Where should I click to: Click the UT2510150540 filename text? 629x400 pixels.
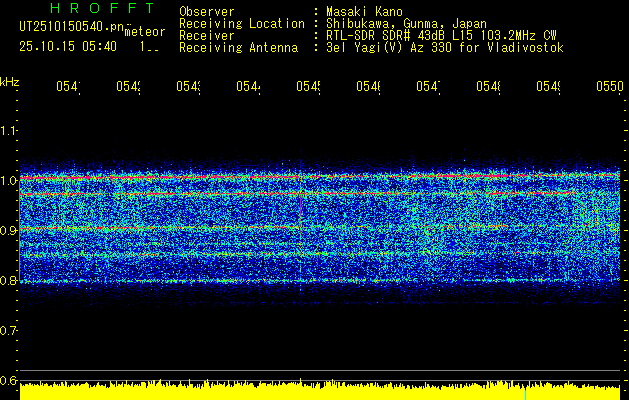coord(72,27)
